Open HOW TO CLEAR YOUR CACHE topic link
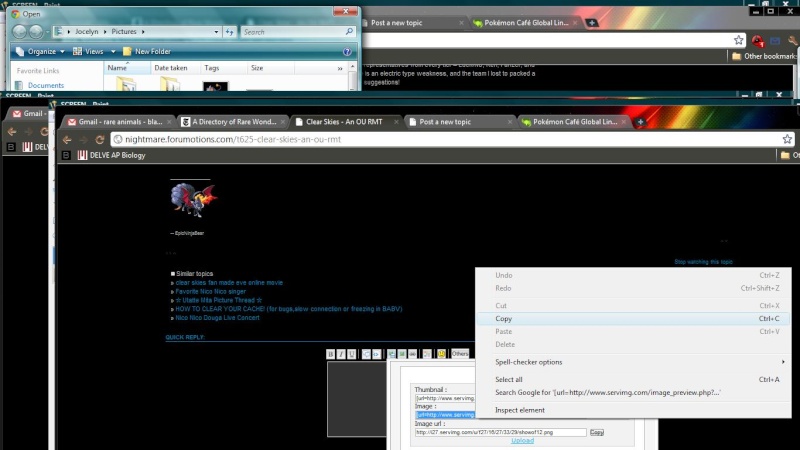The image size is (800, 450). [289, 309]
